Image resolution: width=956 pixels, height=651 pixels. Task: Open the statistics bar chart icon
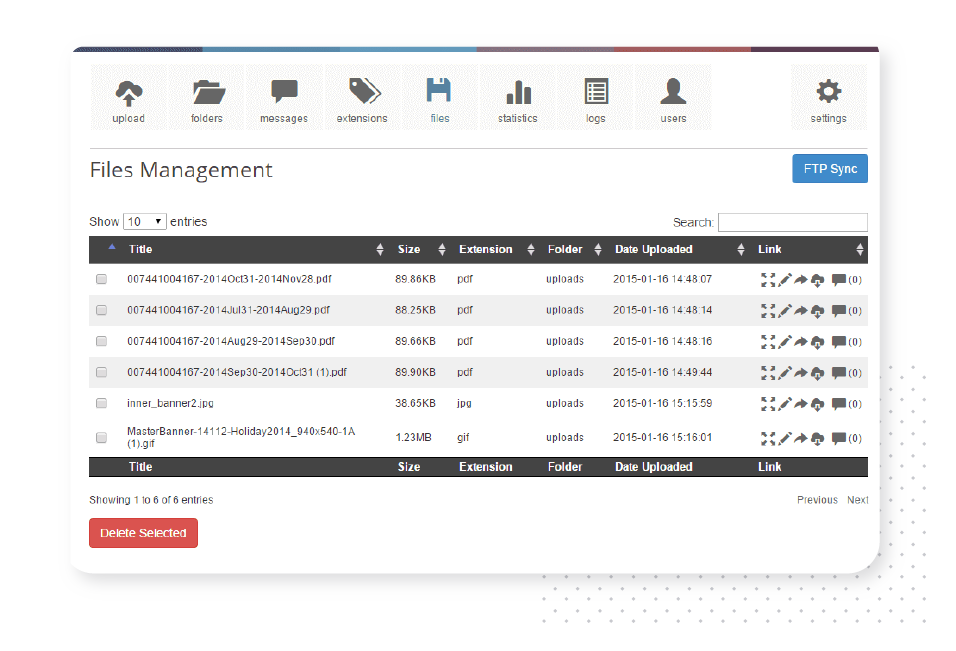pyautogui.click(x=518, y=93)
